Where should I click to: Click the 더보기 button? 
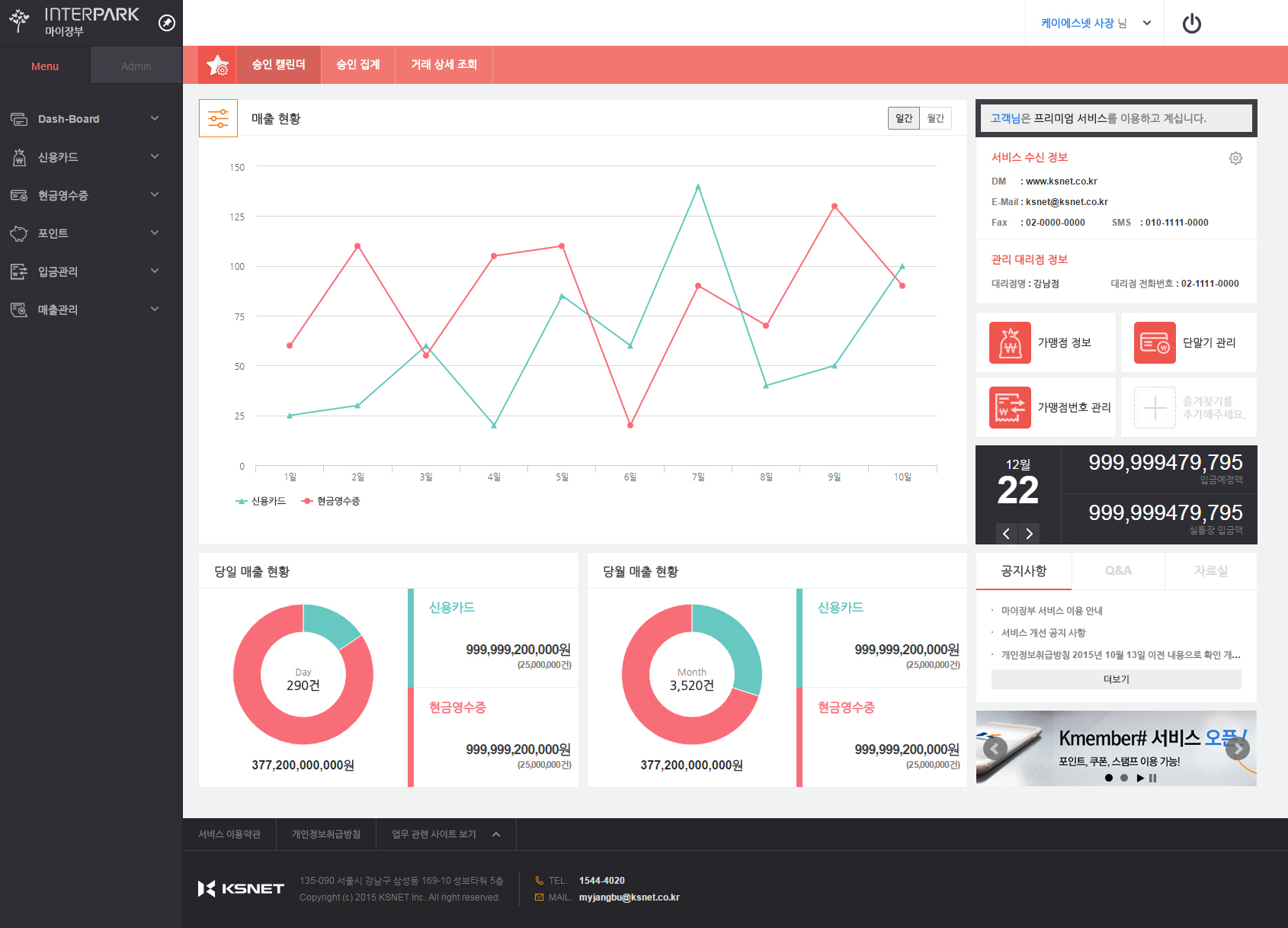pos(1117,679)
